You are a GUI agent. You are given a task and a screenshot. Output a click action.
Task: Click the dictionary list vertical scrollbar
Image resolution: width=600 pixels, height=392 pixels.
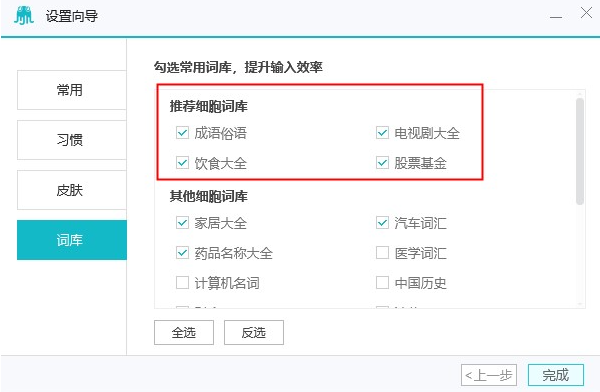point(580,152)
